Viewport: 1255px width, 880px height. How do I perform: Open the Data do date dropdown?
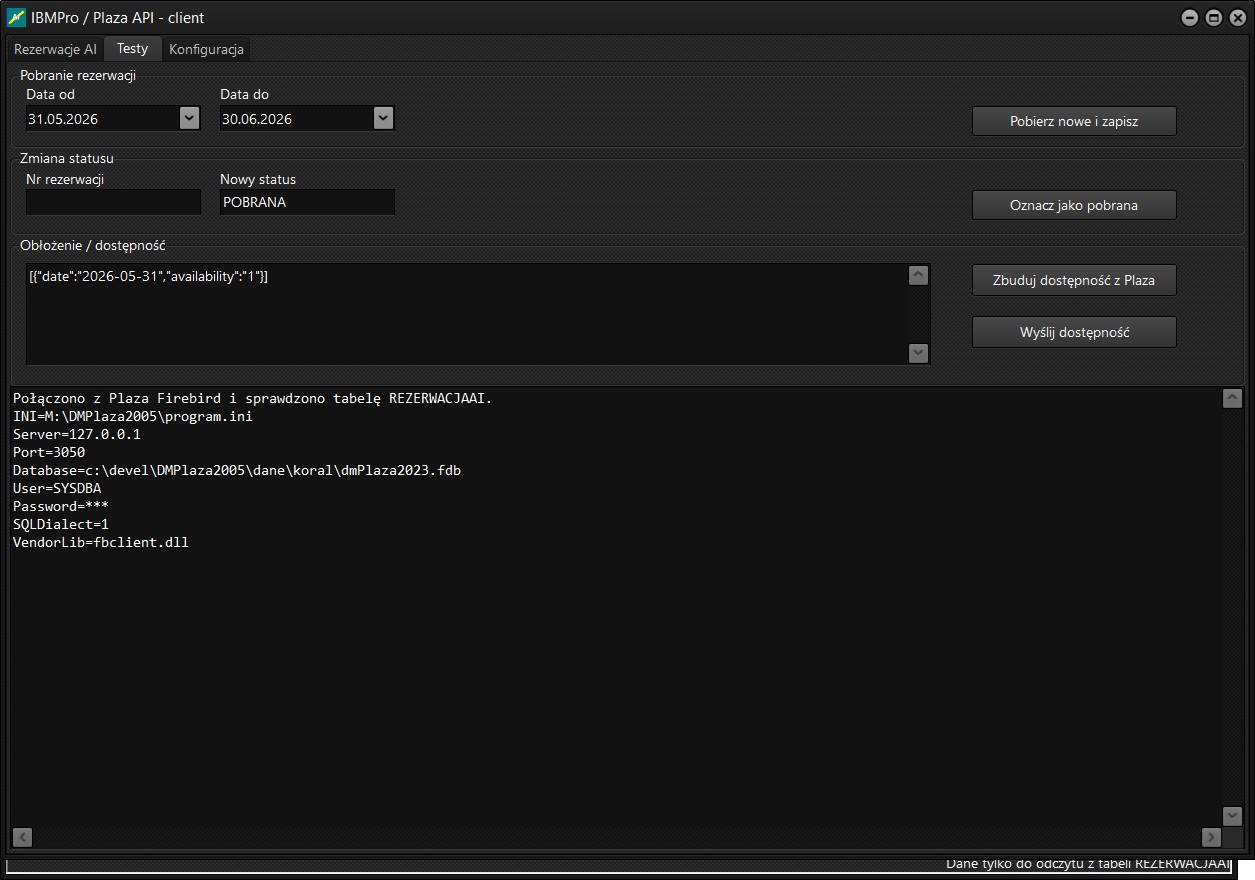383,118
